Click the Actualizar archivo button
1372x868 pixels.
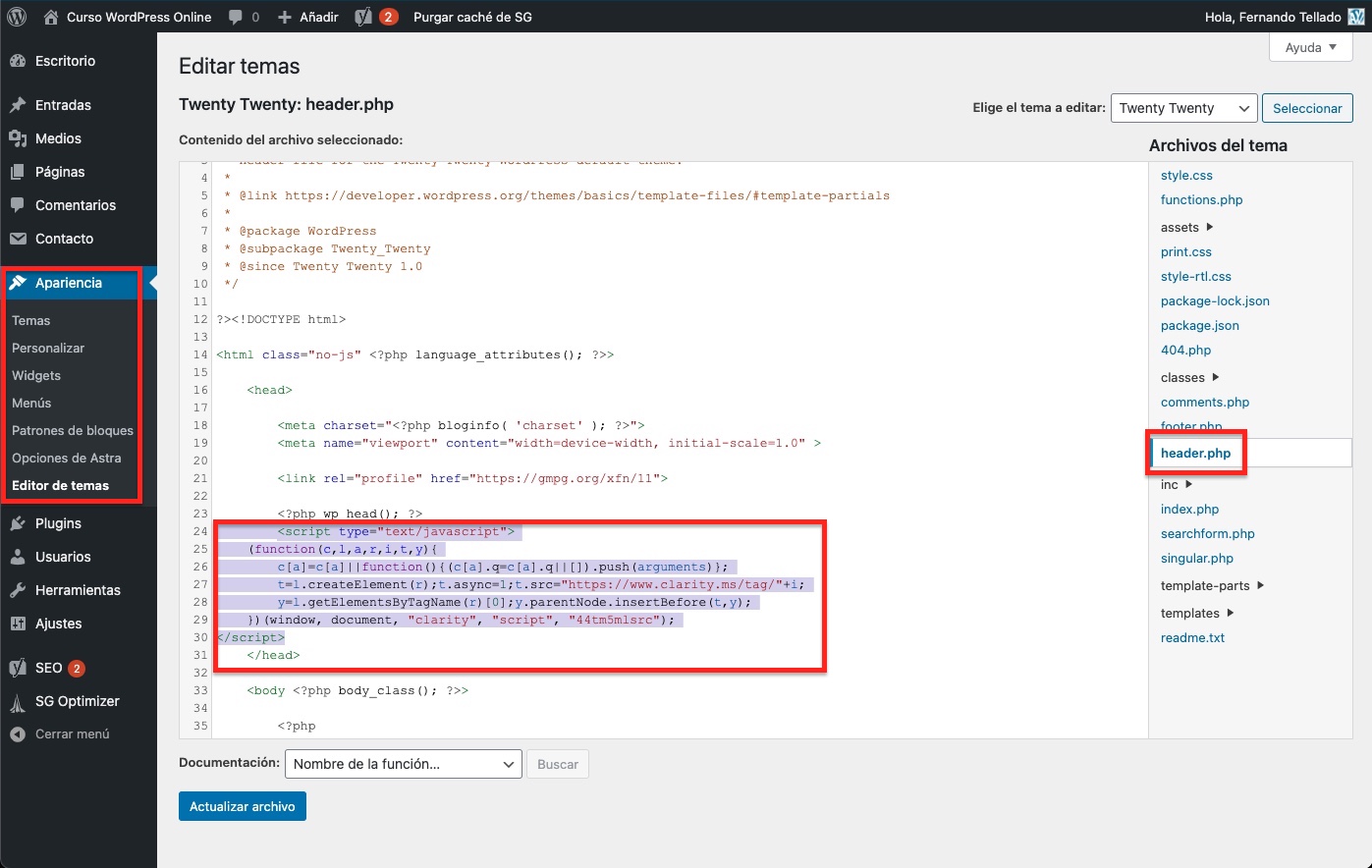click(x=243, y=806)
